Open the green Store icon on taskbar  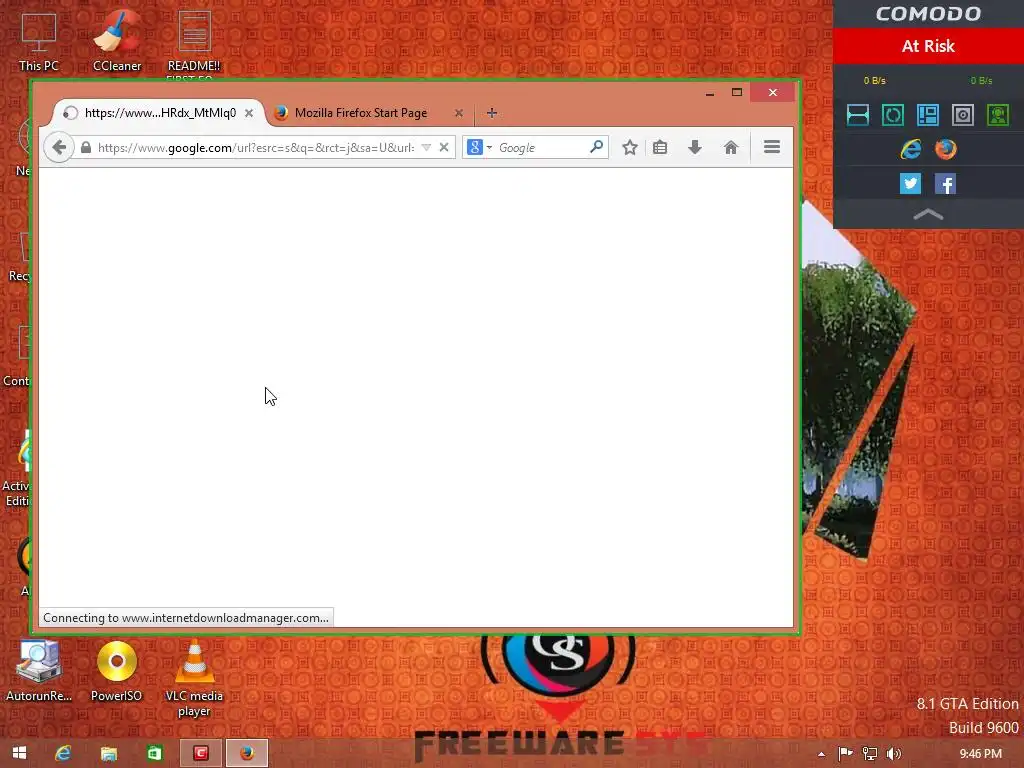(x=155, y=753)
